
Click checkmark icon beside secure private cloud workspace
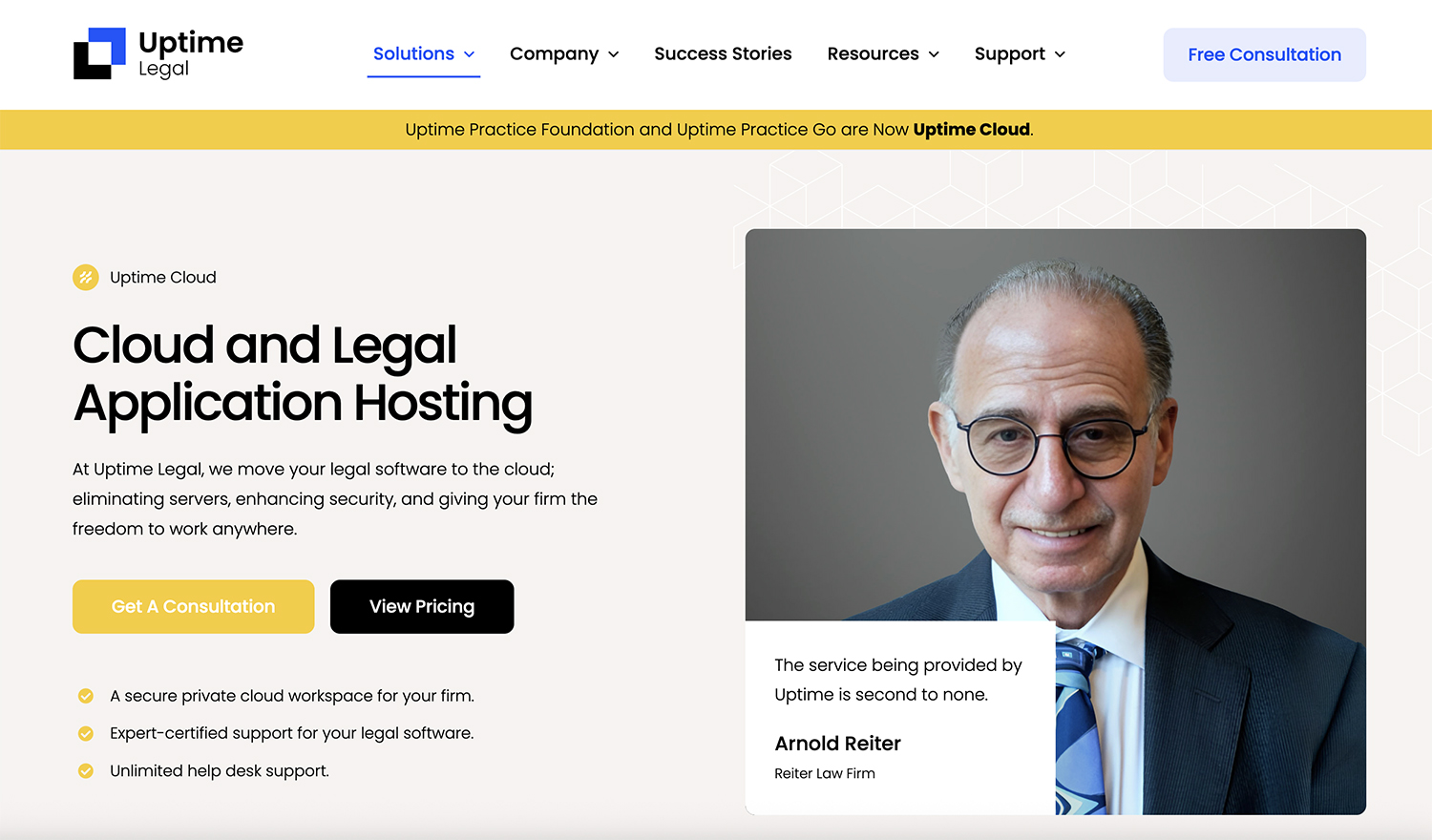tap(86, 696)
